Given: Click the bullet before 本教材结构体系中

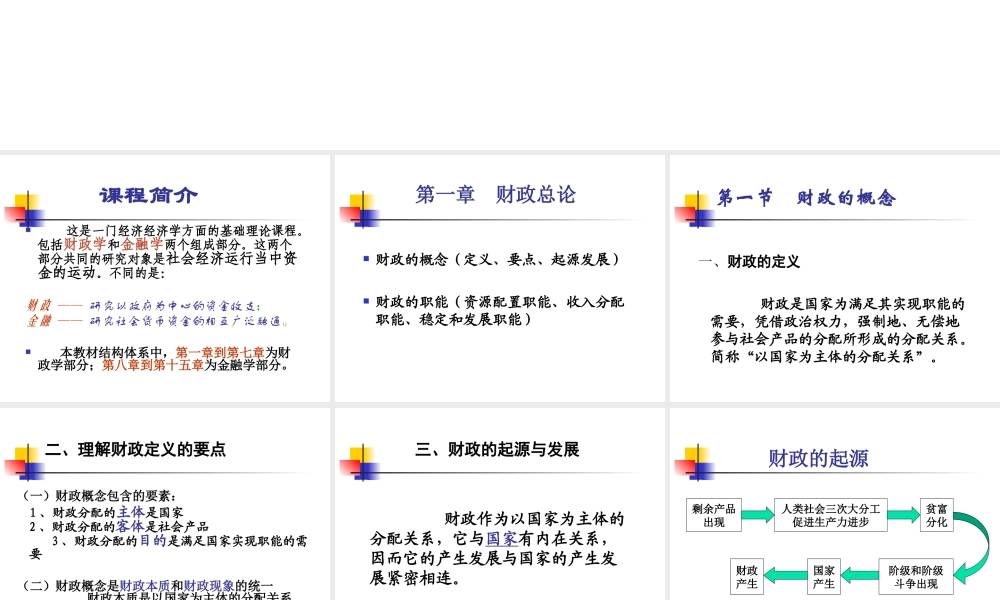Looking at the screenshot, I should point(28,351).
